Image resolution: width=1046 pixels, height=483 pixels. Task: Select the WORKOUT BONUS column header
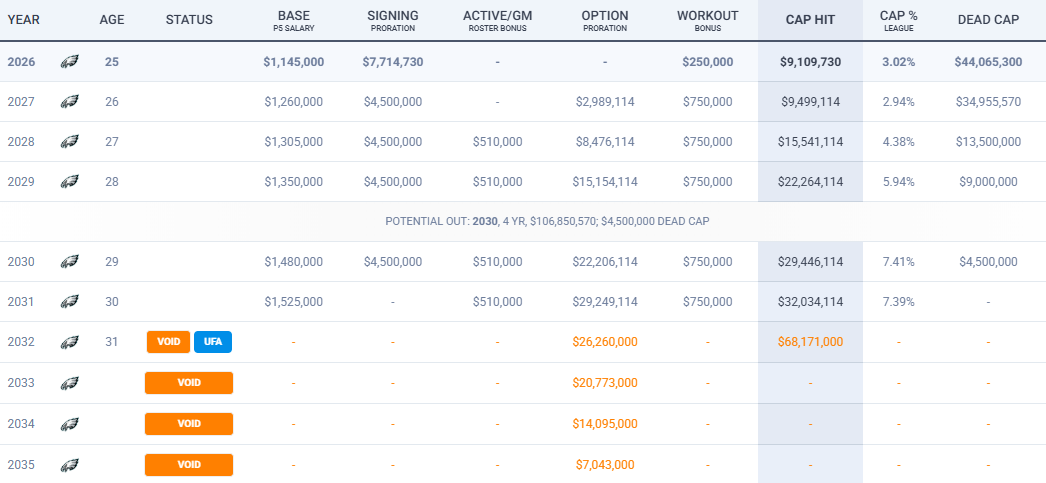[707, 20]
